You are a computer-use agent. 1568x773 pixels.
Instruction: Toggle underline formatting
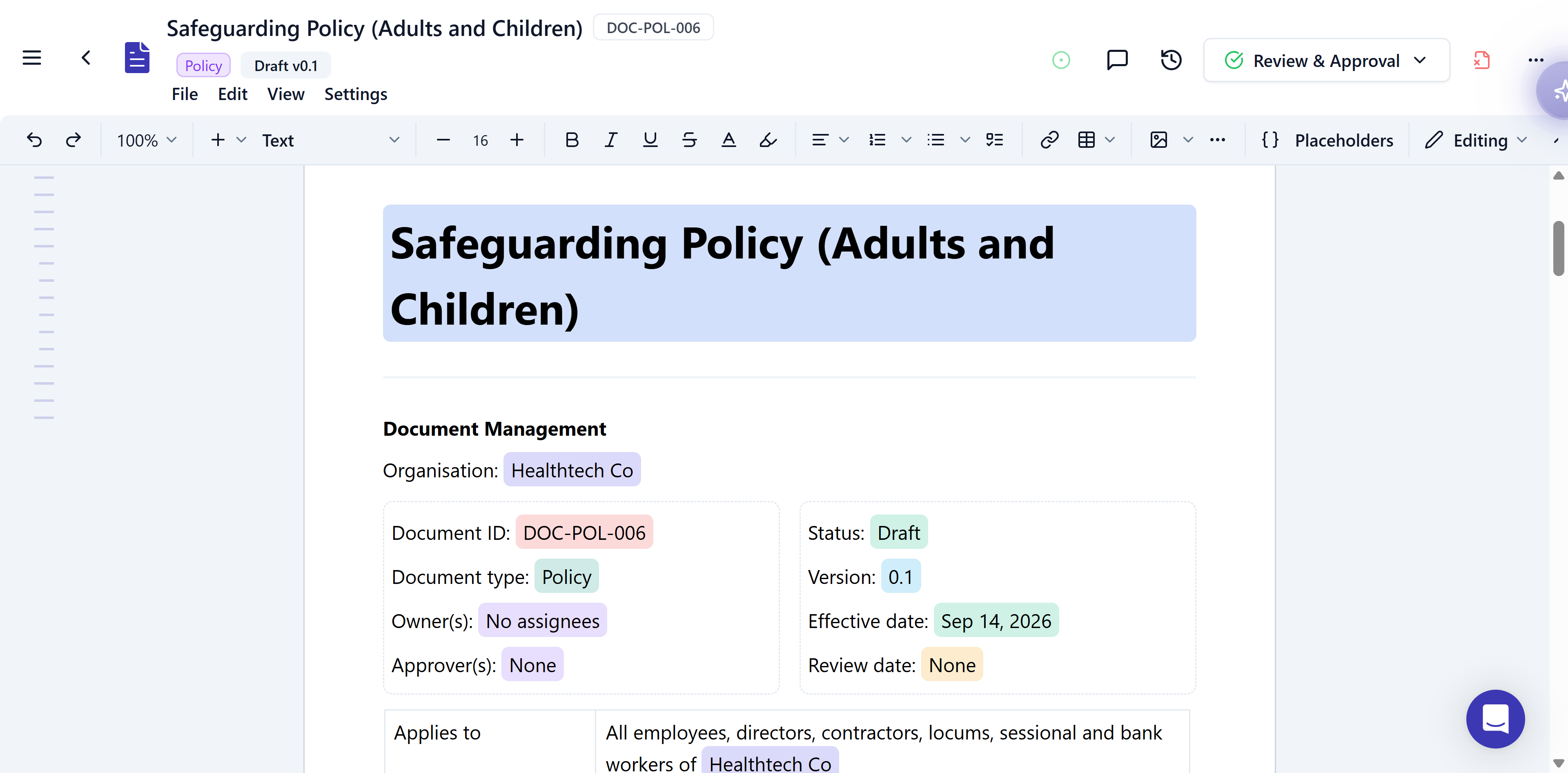click(650, 140)
